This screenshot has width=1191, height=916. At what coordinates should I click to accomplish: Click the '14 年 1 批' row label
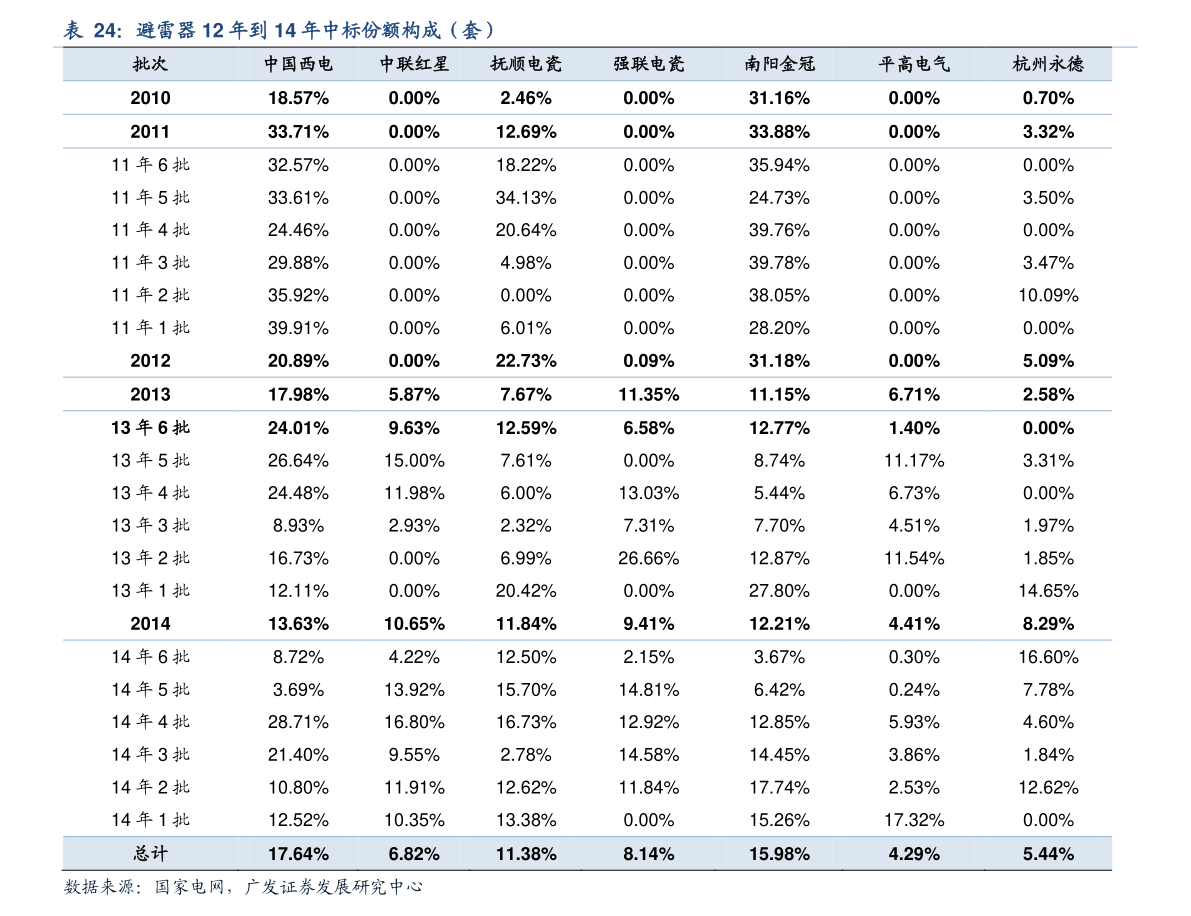[x=150, y=820]
